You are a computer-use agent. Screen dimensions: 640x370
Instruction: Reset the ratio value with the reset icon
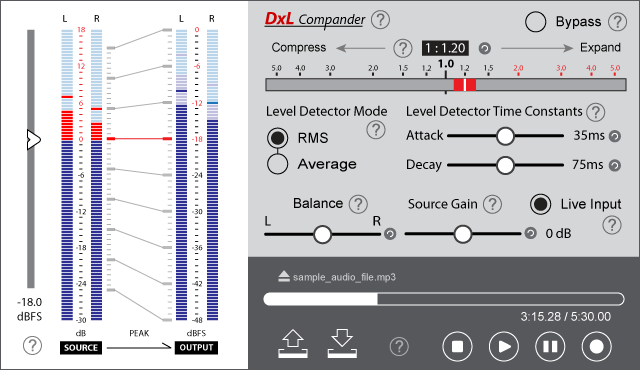coord(484,49)
